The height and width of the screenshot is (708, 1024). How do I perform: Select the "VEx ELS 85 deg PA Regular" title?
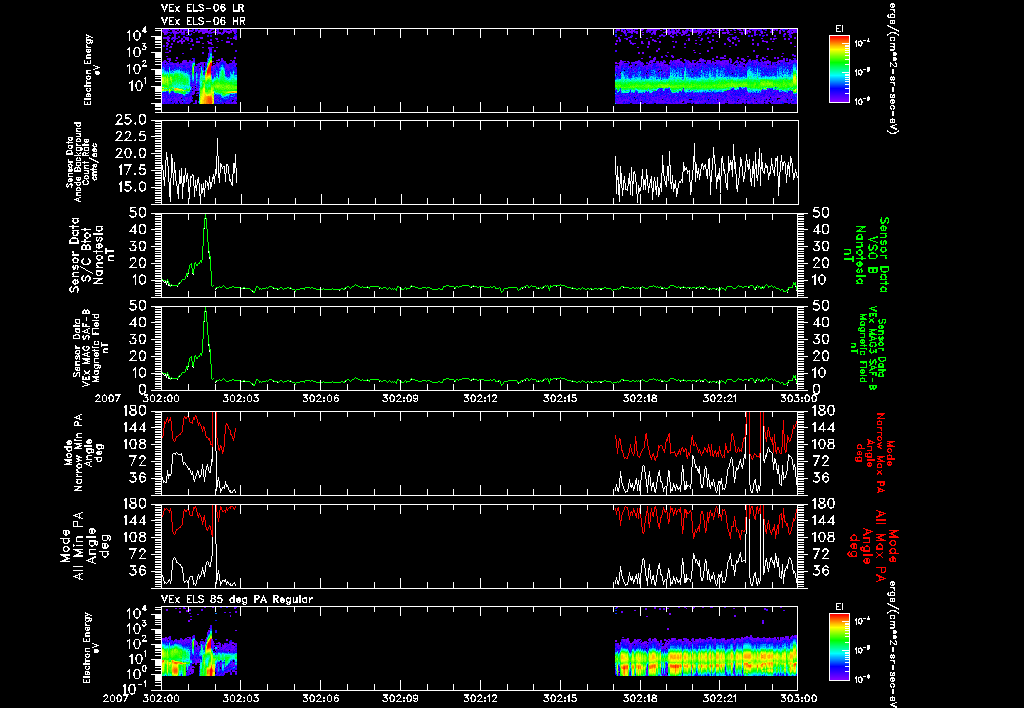pos(237,599)
